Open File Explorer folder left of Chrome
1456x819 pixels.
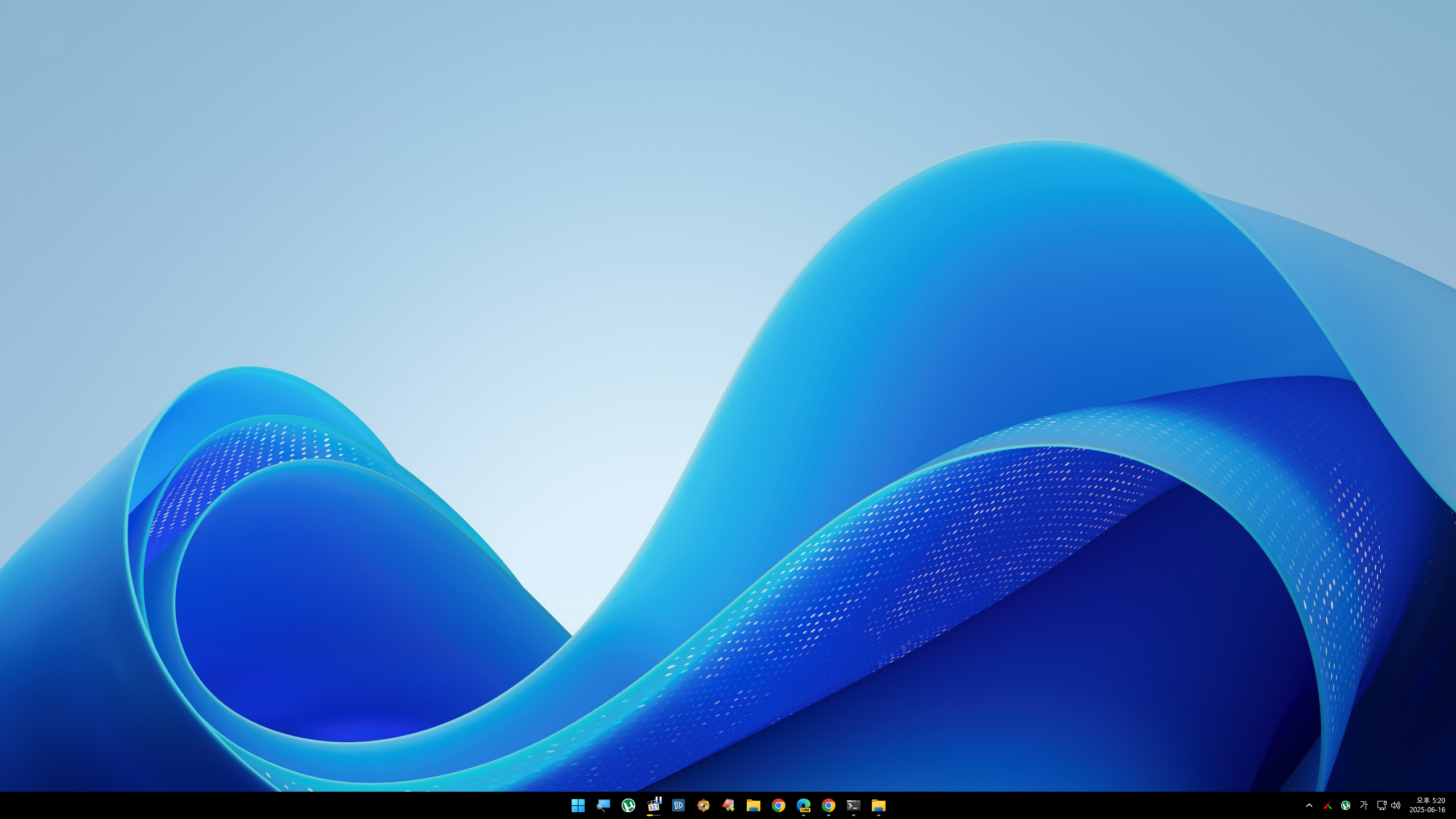tap(754, 805)
